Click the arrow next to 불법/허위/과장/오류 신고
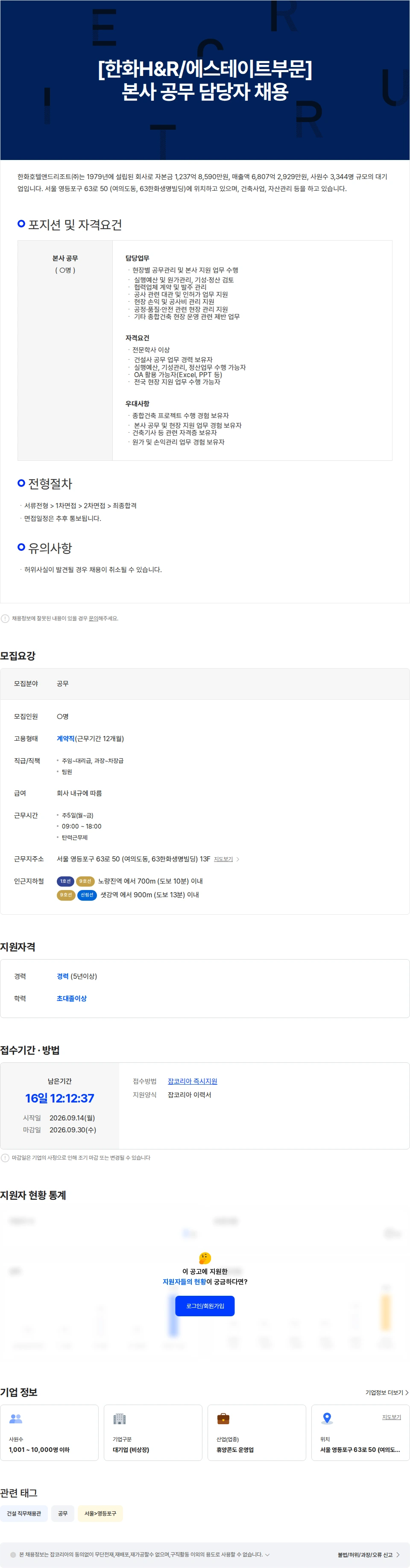This screenshot has height=1568, width=410. click(398, 1555)
